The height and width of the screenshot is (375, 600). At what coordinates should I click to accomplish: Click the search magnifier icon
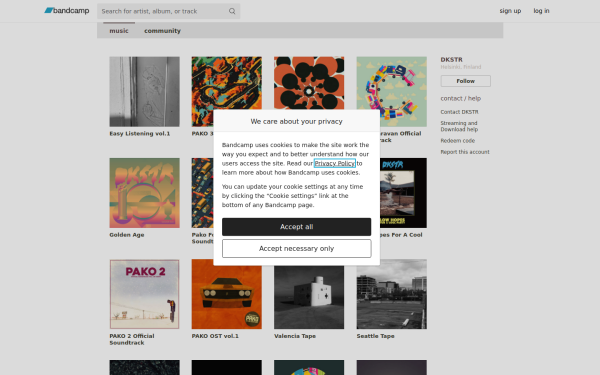(x=232, y=11)
